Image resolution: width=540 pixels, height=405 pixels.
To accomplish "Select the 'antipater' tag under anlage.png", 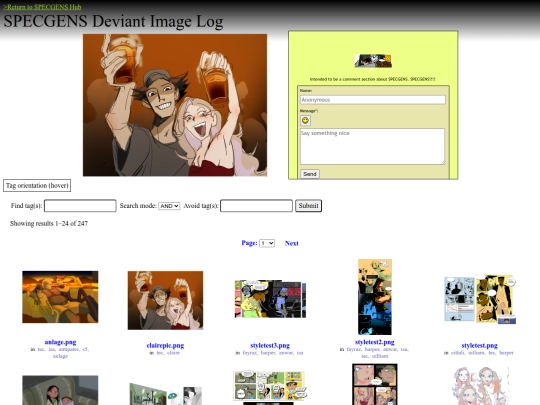I will [x=69, y=349].
